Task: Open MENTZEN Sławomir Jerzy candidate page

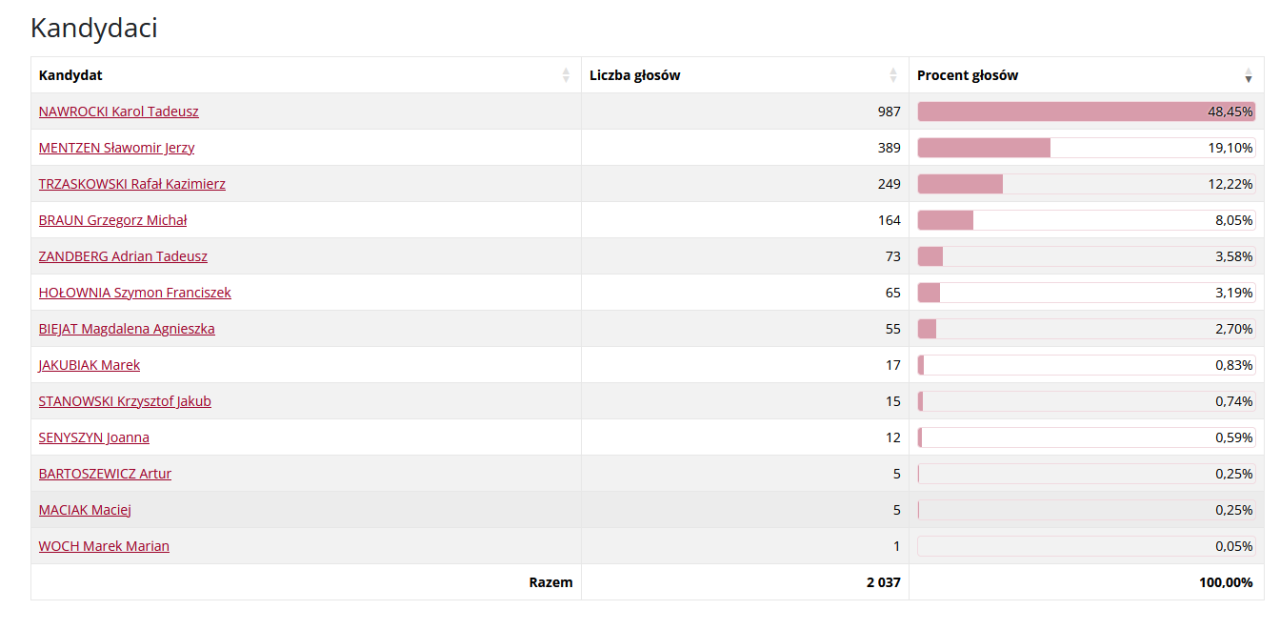Action: [x=116, y=147]
